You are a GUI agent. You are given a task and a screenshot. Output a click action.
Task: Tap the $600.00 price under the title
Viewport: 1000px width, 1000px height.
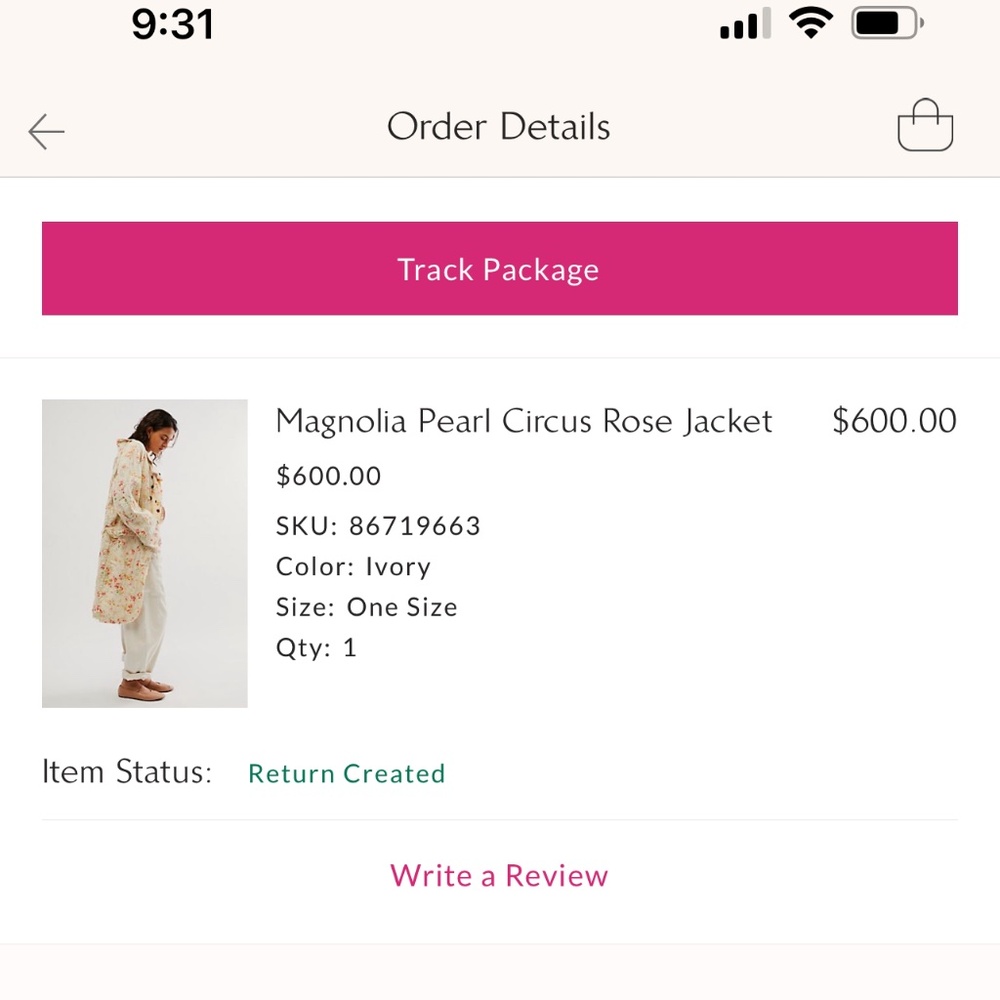328,476
